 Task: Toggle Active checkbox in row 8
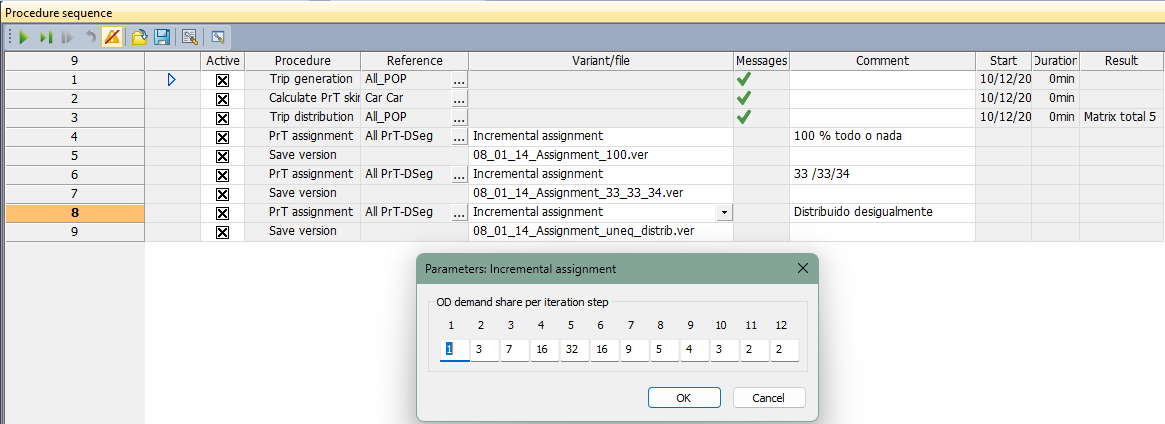click(x=222, y=213)
